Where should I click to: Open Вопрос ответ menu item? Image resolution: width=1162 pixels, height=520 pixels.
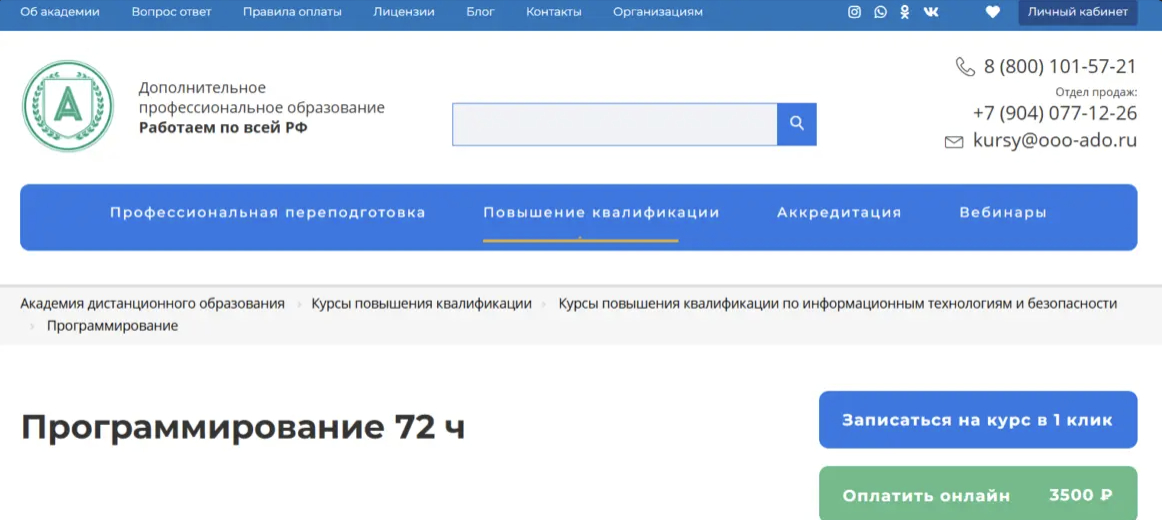click(x=171, y=12)
